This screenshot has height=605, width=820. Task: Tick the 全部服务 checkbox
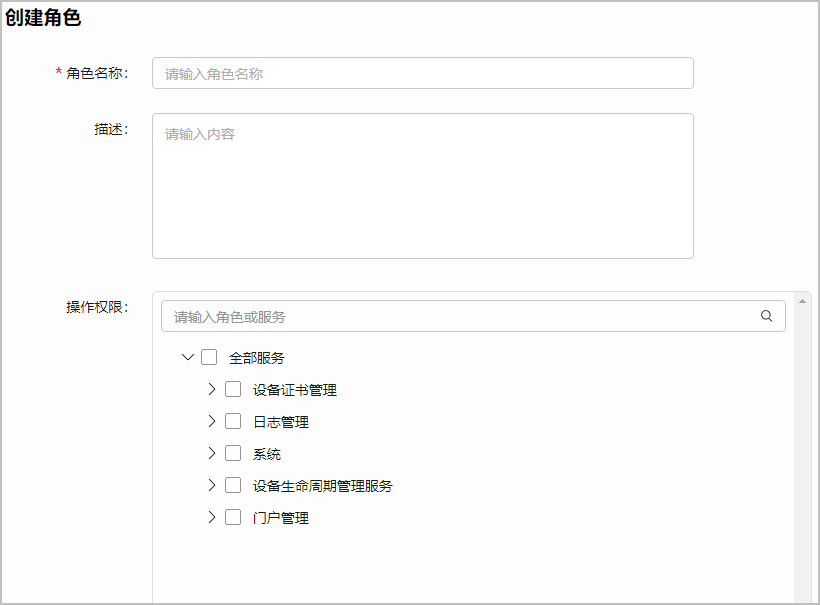(x=209, y=357)
